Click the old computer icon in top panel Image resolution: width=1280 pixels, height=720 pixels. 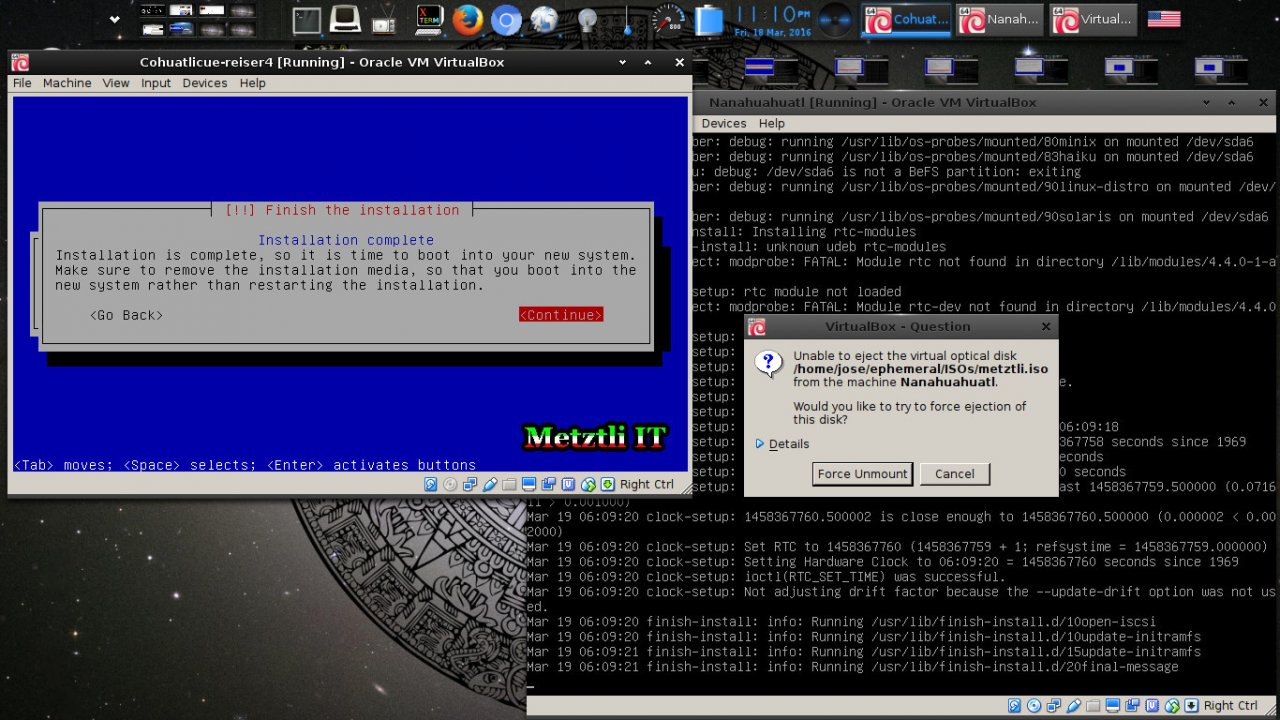pos(345,19)
